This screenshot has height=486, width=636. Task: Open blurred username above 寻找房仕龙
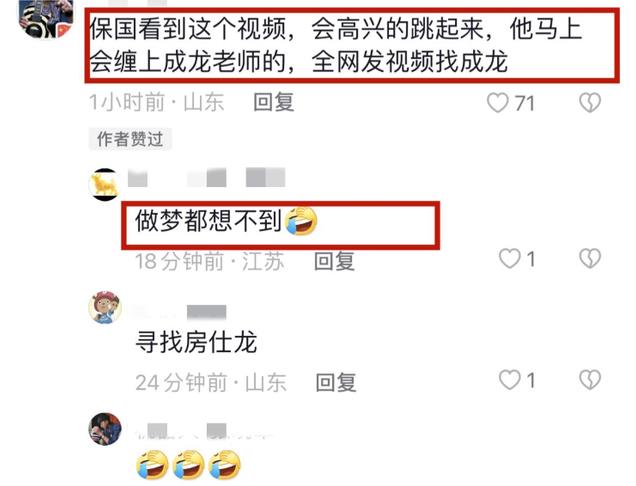180,312
